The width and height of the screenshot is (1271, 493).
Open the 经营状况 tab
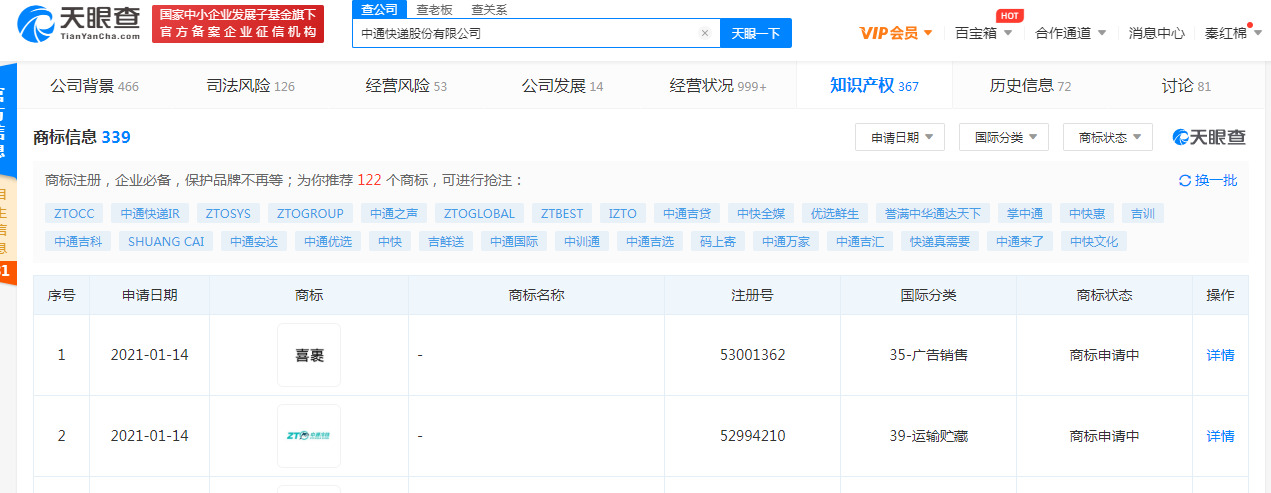[x=718, y=86]
